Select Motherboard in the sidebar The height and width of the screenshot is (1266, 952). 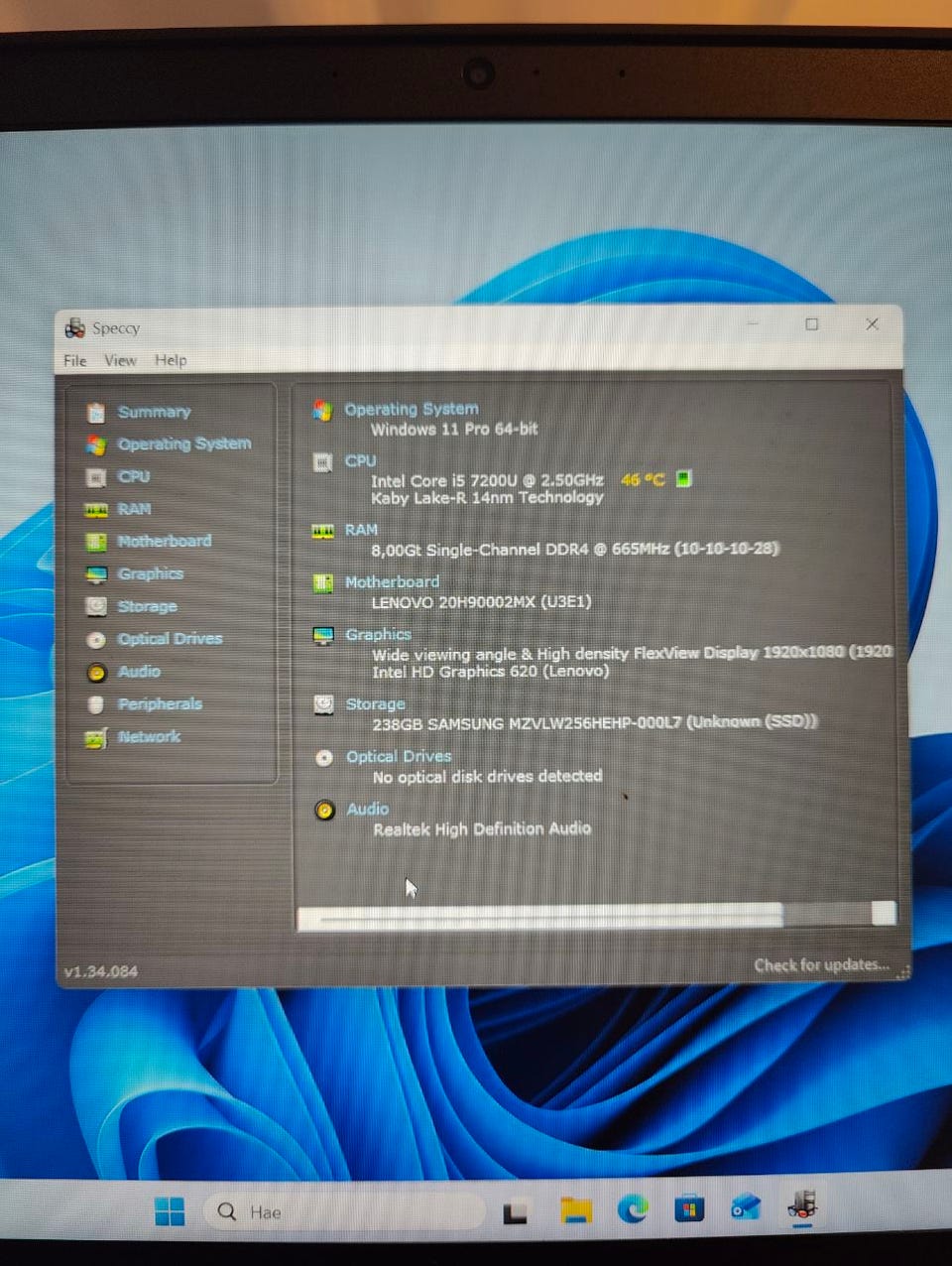coord(149,542)
